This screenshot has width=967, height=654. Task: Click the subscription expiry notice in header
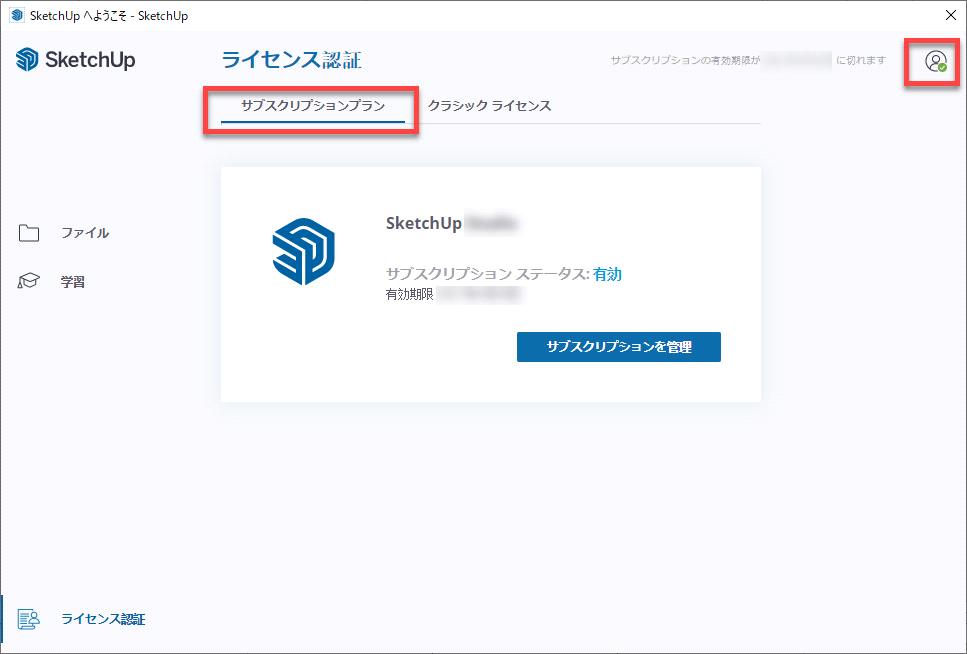click(748, 61)
